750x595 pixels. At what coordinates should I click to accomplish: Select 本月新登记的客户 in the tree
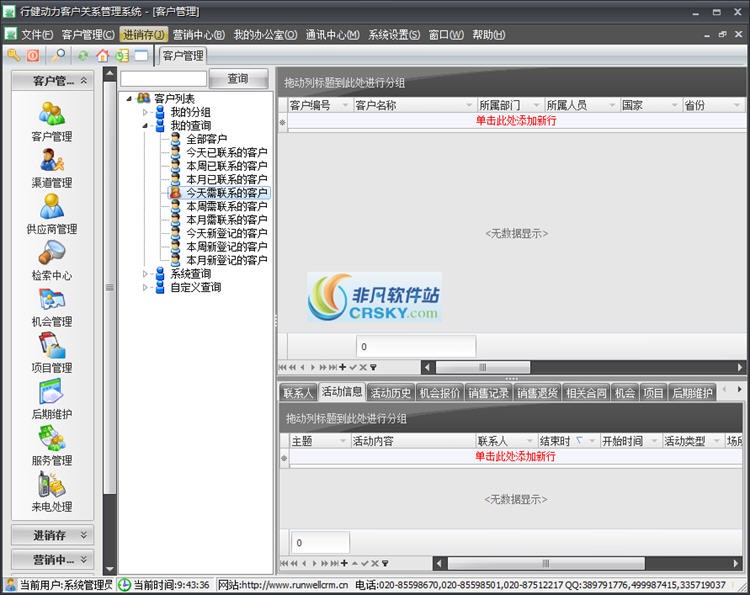(x=227, y=260)
